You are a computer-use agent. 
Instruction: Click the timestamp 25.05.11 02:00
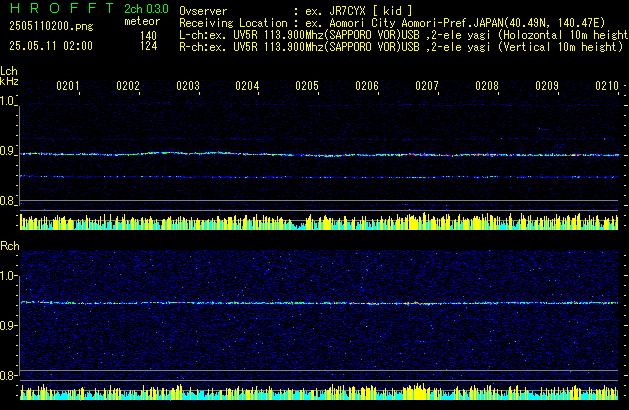tap(51, 46)
